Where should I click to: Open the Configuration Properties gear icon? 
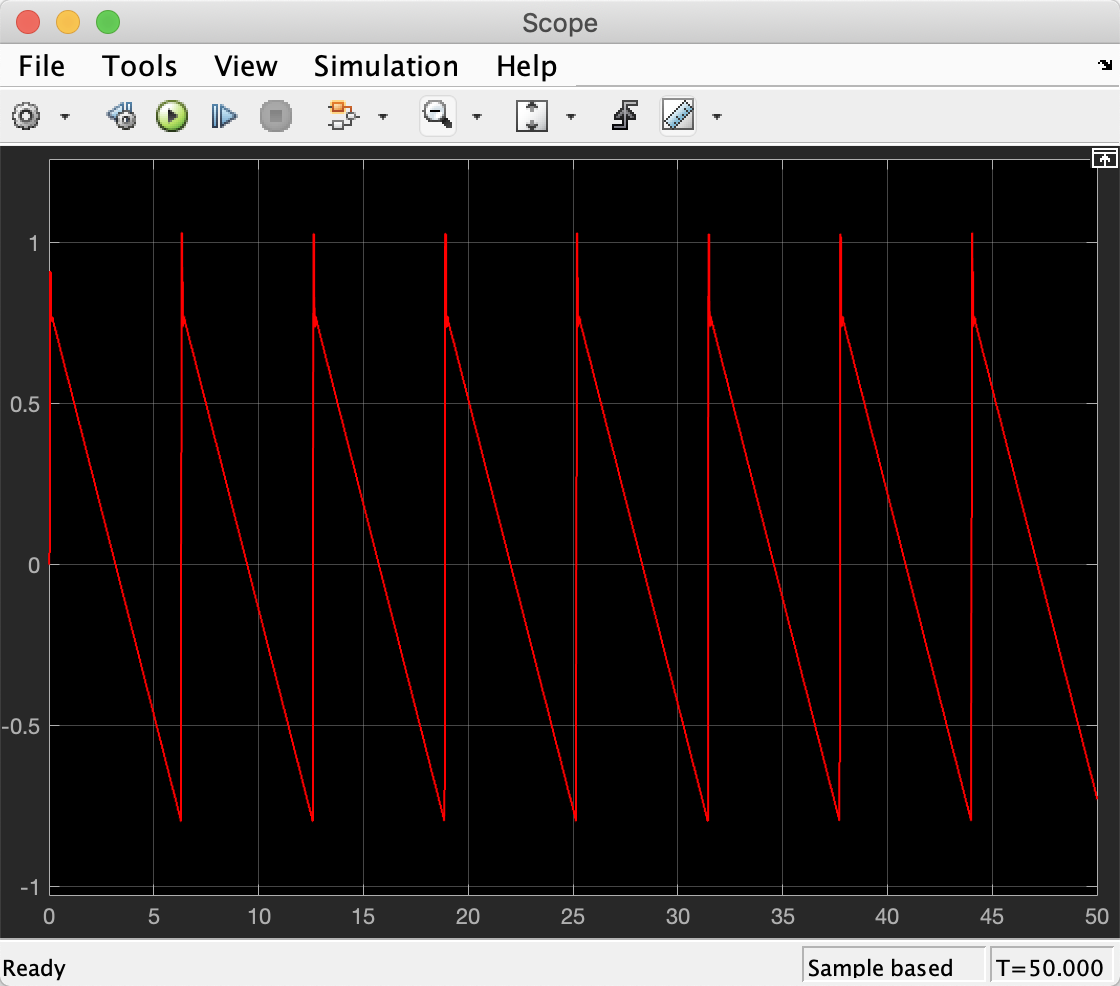[26, 116]
